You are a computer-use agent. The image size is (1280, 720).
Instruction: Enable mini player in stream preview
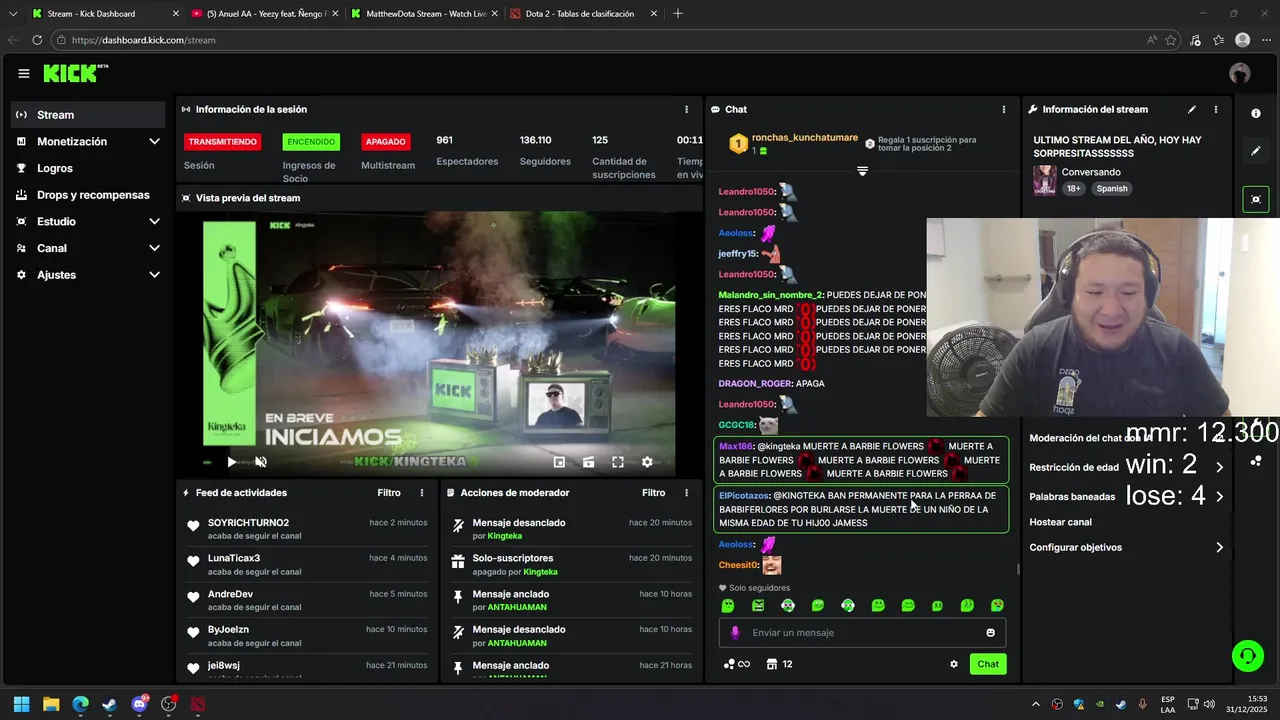tap(559, 462)
